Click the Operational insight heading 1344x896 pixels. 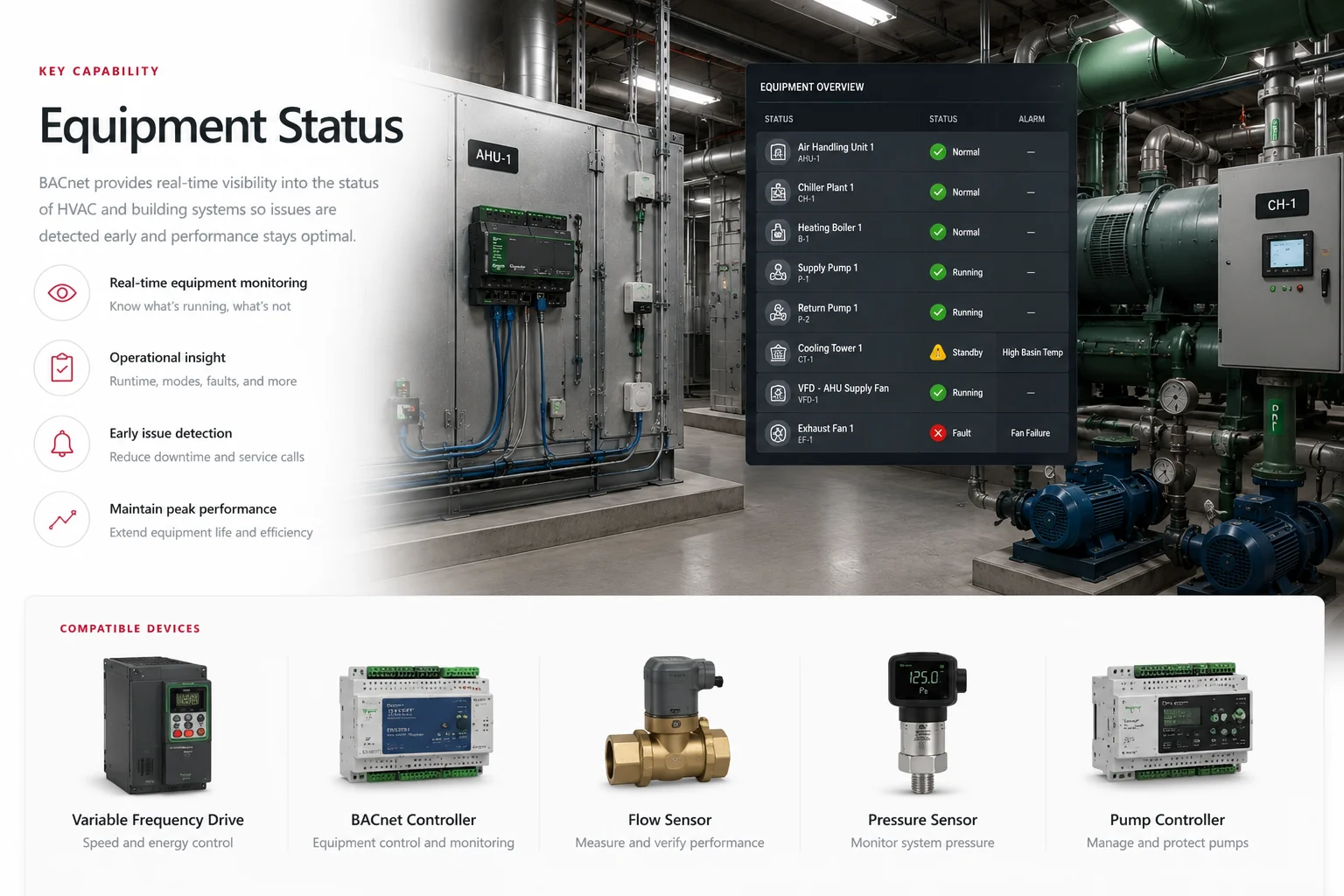(167, 358)
